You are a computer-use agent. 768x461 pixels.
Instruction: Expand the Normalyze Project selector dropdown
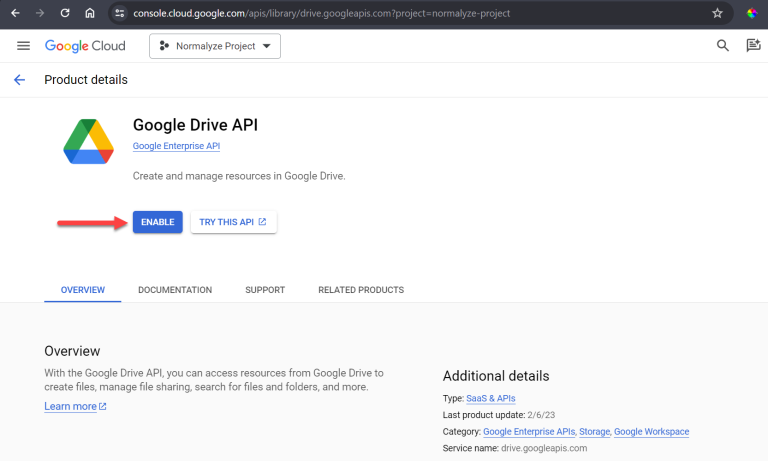click(215, 46)
